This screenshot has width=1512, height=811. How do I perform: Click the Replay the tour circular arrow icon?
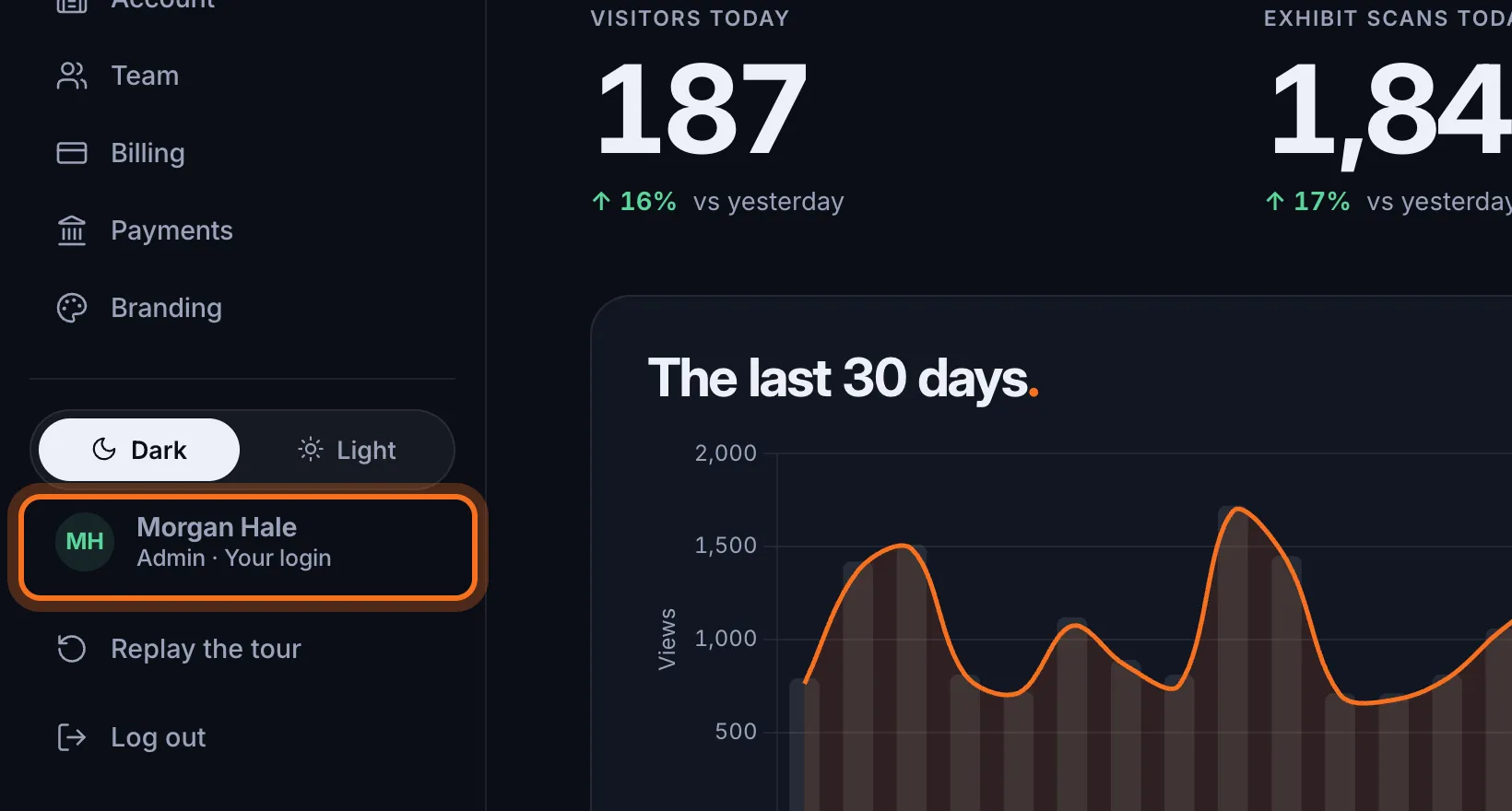(x=72, y=649)
